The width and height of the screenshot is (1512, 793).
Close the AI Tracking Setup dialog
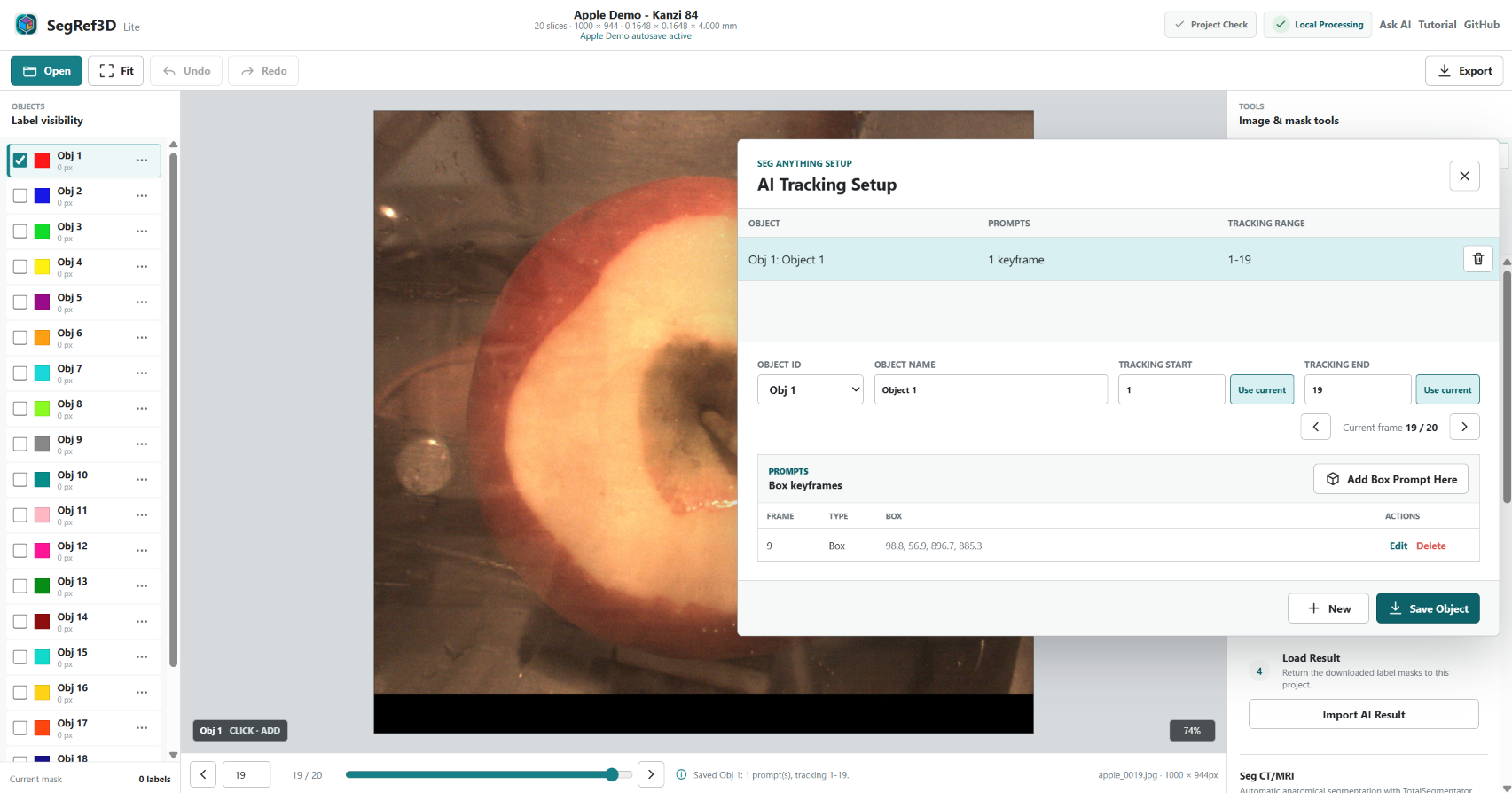(1464, 176)
